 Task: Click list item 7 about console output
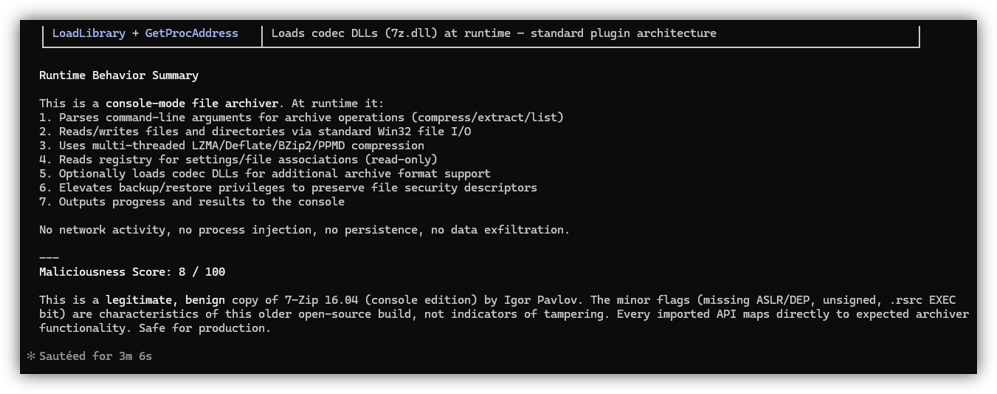coord(192,202)
